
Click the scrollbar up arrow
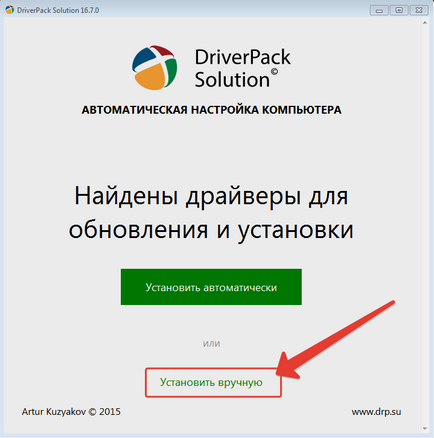click(x=425, y=23)
